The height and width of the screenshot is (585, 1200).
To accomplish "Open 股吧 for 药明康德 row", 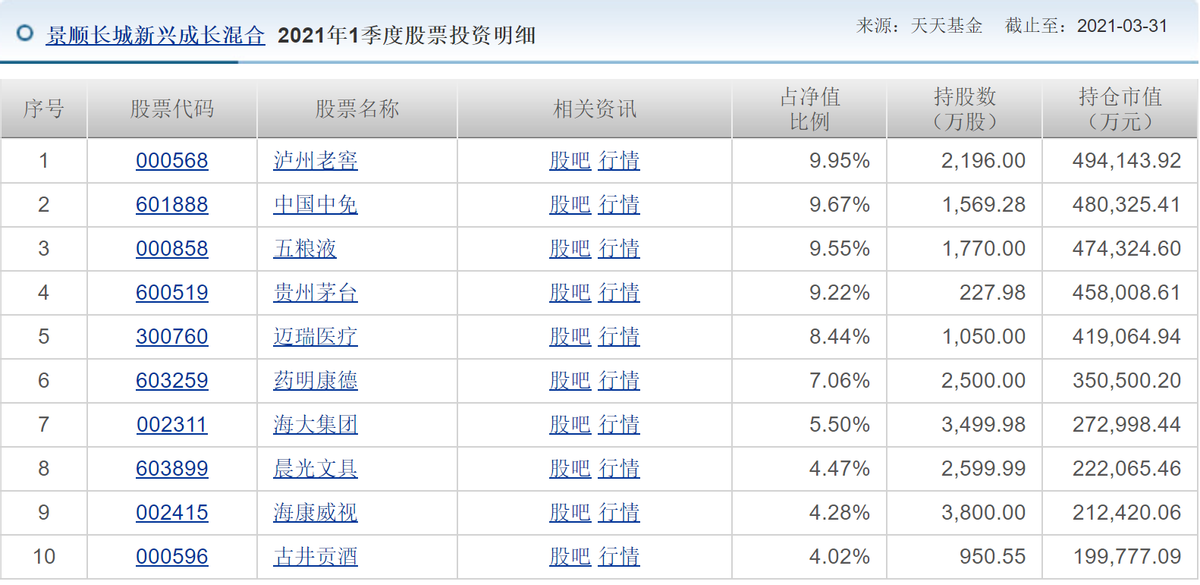I will pos(570,381).
